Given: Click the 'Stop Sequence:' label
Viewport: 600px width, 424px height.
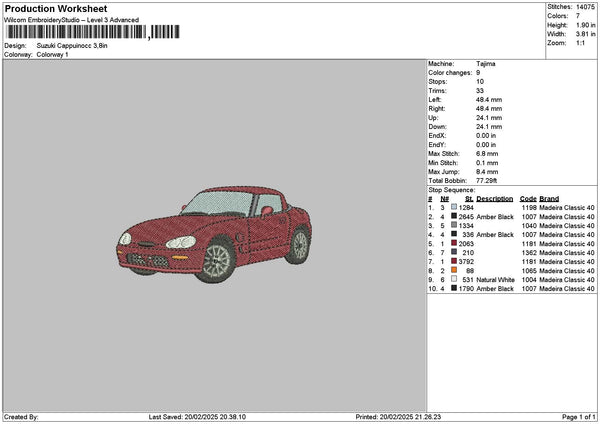Looking at the screenshot, I should [x=452, y=190].
